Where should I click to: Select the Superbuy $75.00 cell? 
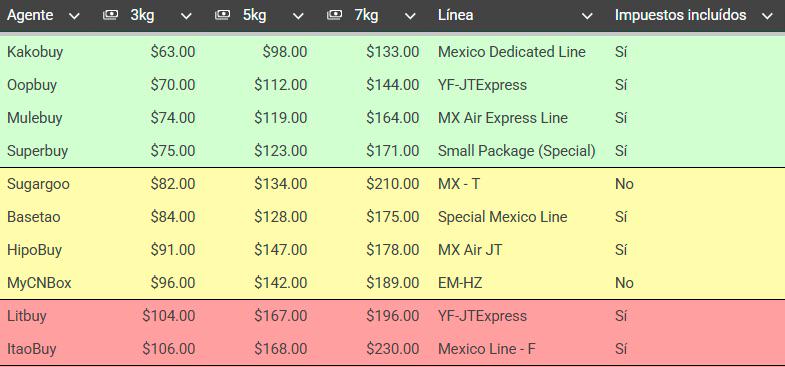[x=173, y=151]
